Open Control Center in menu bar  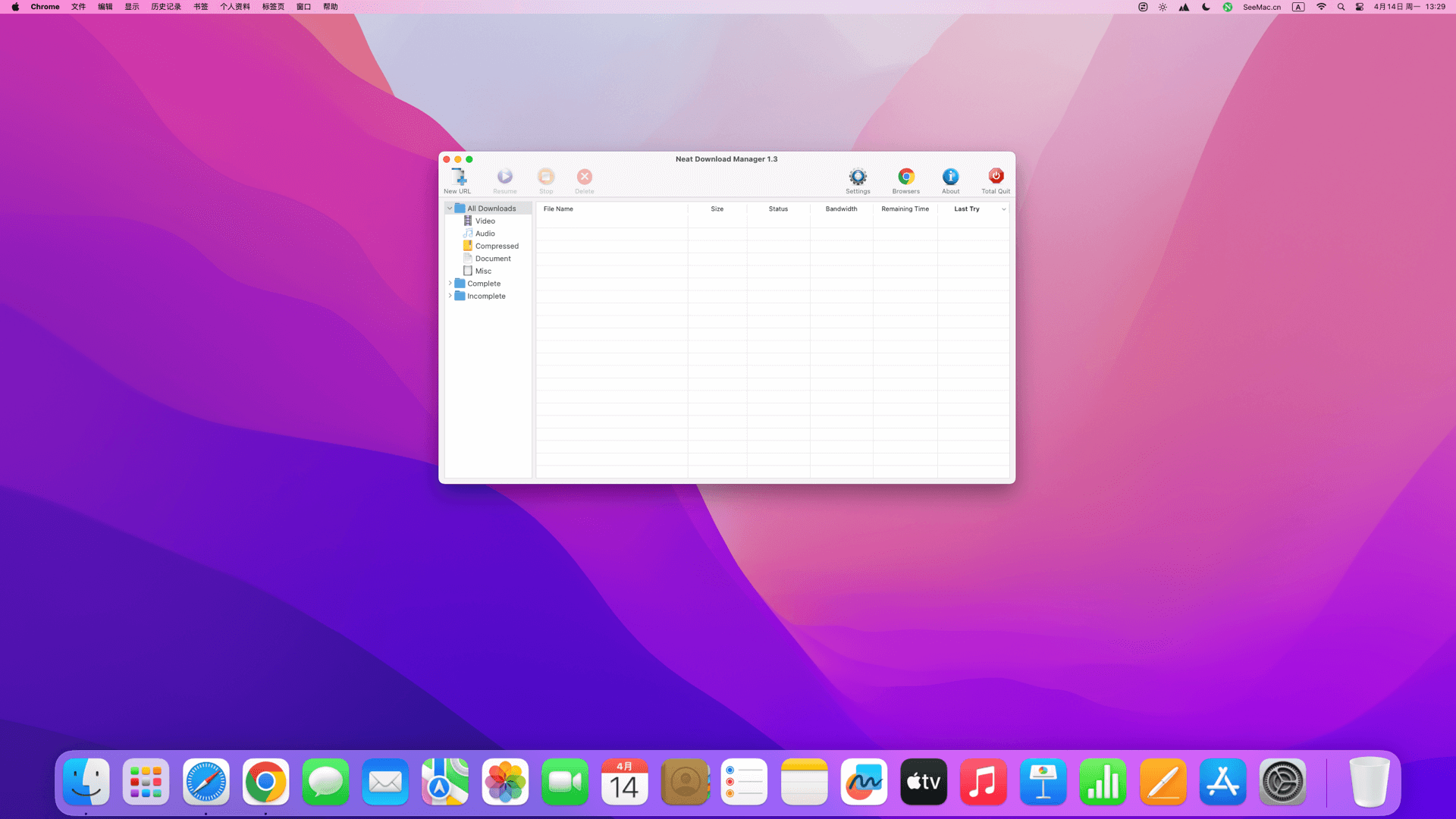coord(1360,7)
